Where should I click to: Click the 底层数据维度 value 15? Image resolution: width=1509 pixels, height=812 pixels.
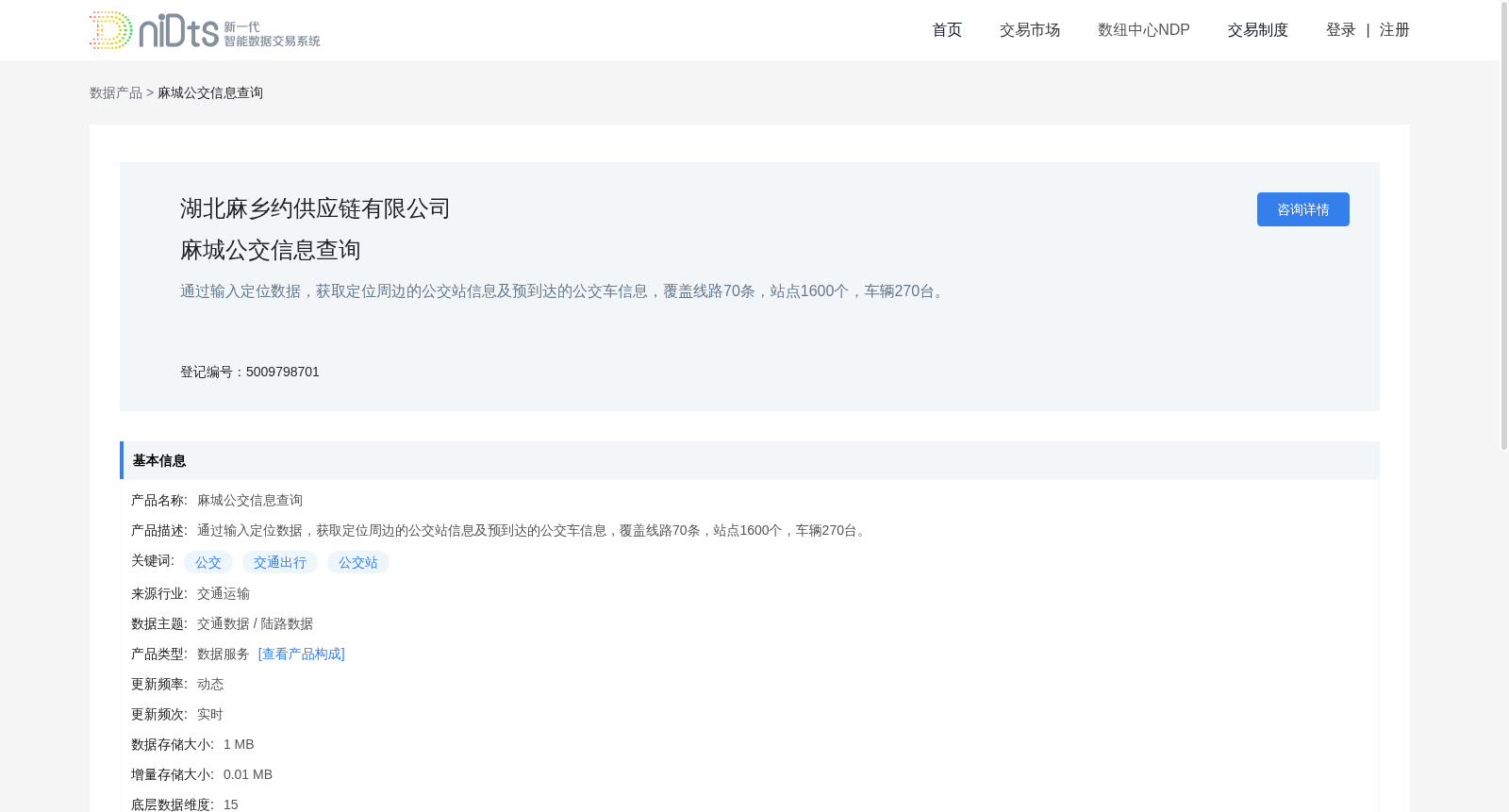(x=231, y=804)
